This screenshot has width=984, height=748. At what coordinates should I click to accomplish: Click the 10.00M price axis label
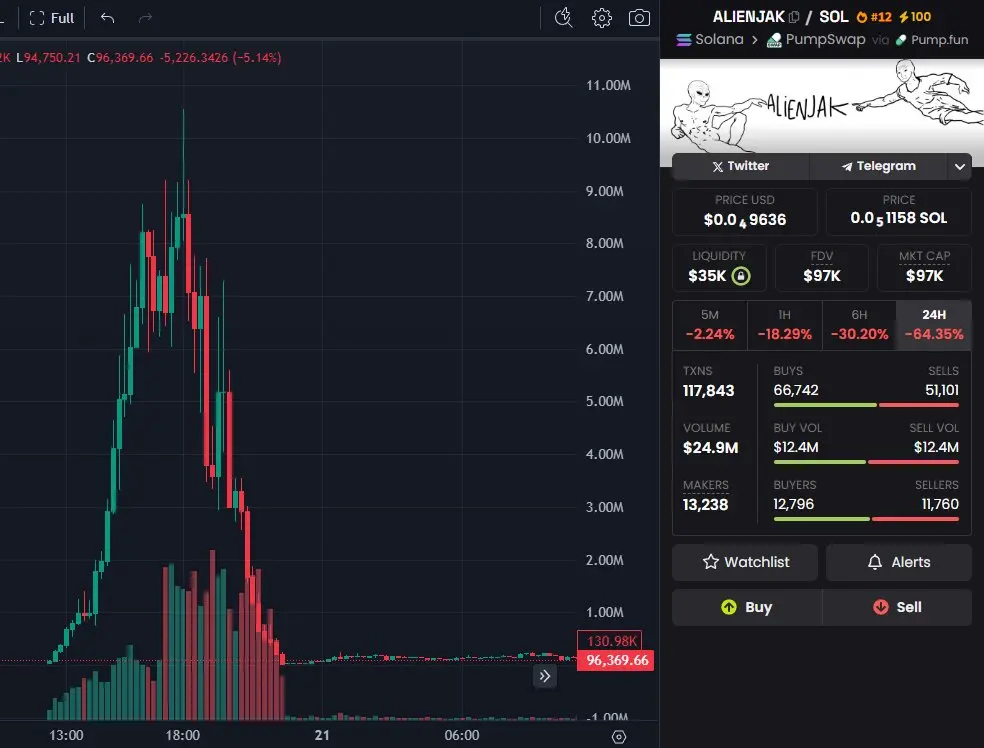(x=608, y=139)
